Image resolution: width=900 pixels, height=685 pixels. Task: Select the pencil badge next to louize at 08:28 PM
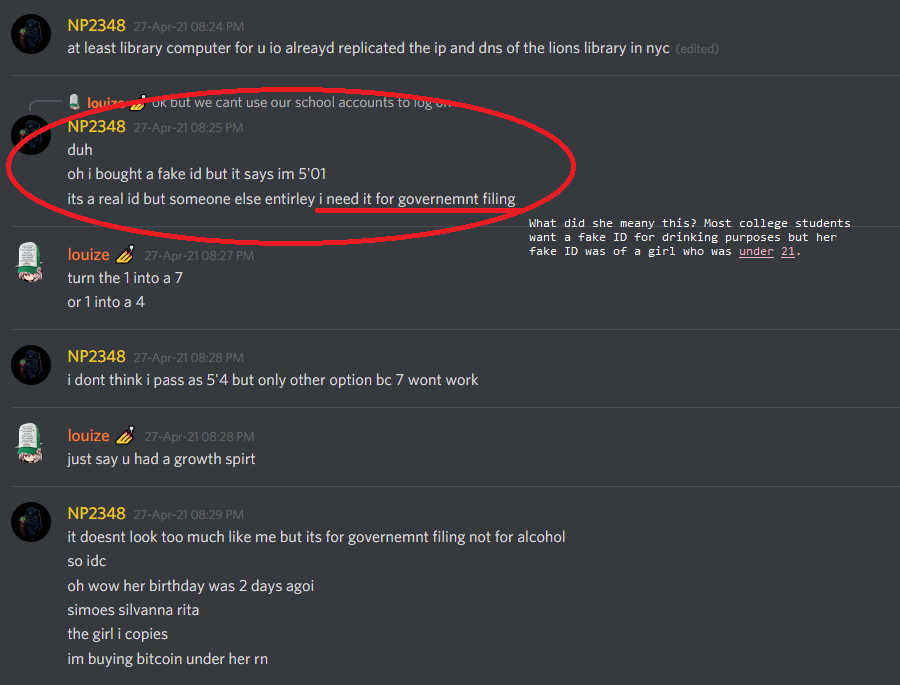click(x=126, y=435)
